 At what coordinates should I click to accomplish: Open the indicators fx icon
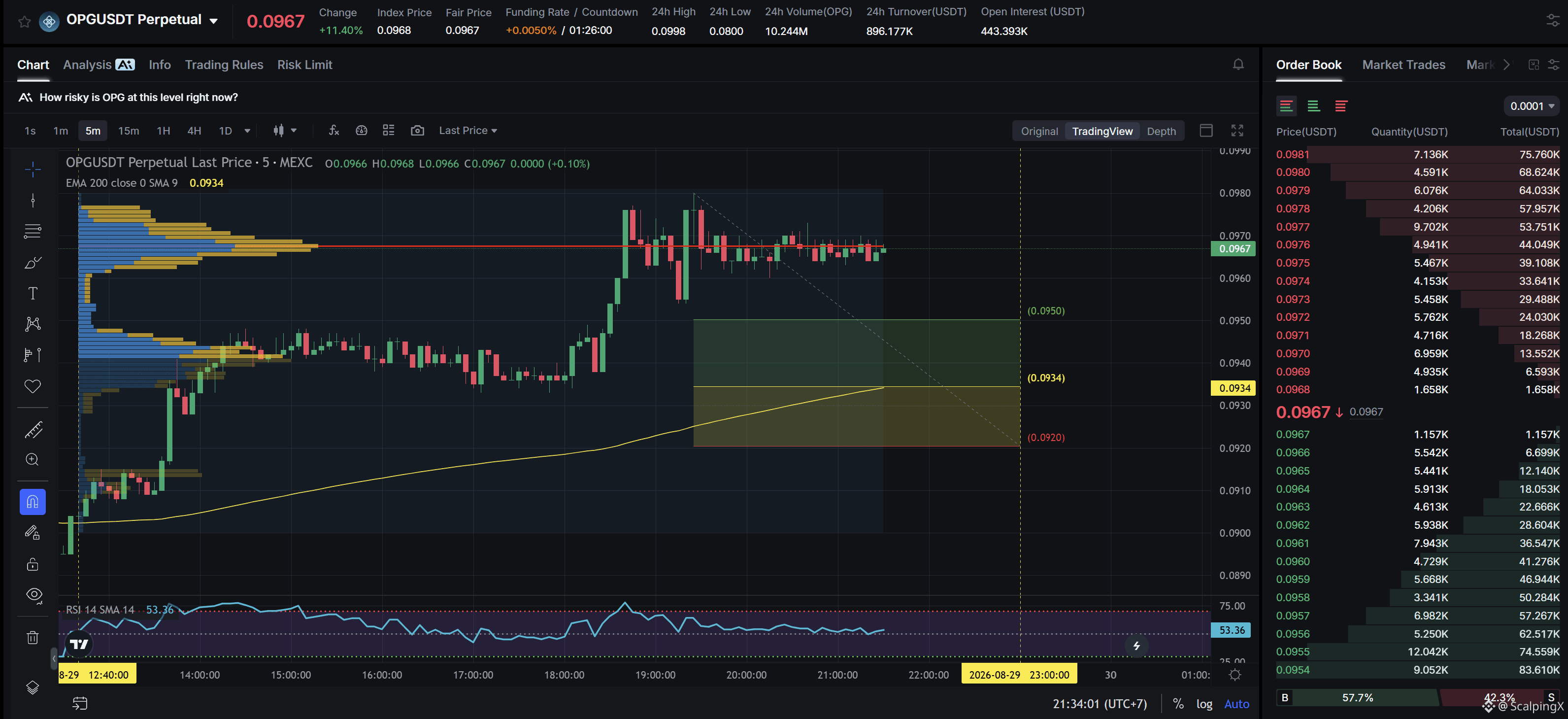click(x=334, y=130)
